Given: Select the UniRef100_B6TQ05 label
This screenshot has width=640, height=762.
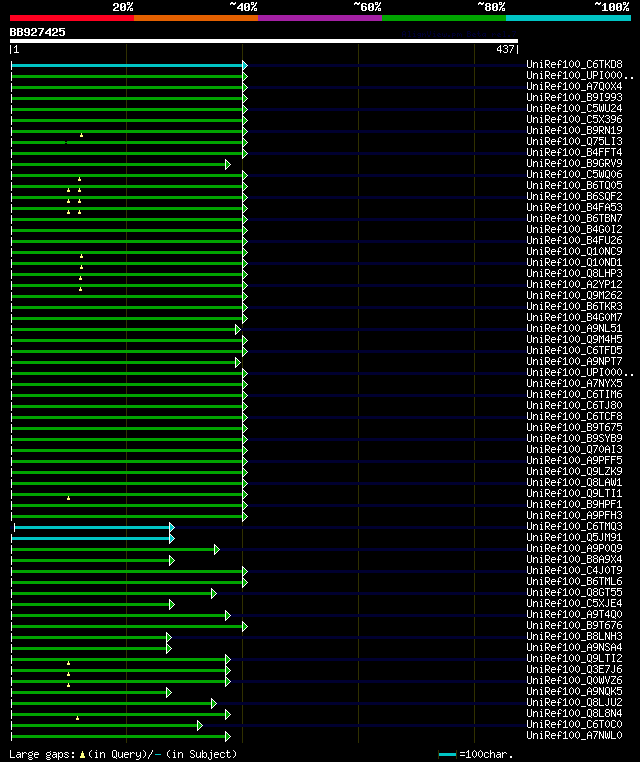Looking at the screenshot, I should pyautogui.click(x=574, y=186).
